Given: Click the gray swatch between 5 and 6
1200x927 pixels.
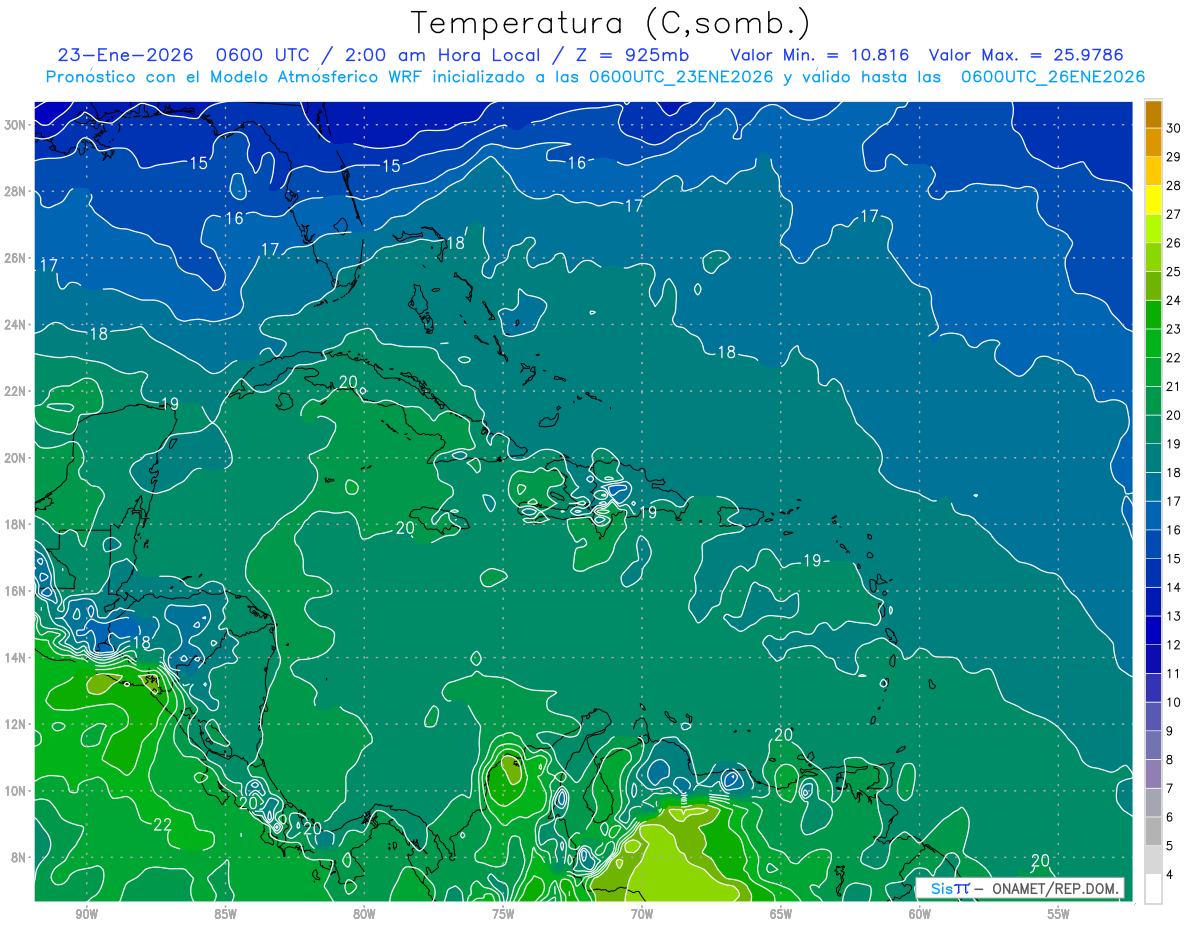Looking at the screenshot, I should coord(1153,831).
